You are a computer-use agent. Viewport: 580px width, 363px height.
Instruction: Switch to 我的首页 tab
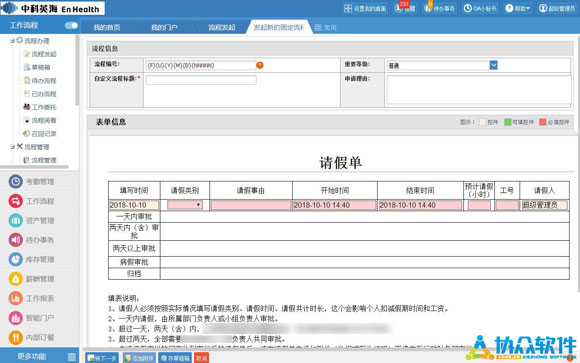[x=107, y=27]
